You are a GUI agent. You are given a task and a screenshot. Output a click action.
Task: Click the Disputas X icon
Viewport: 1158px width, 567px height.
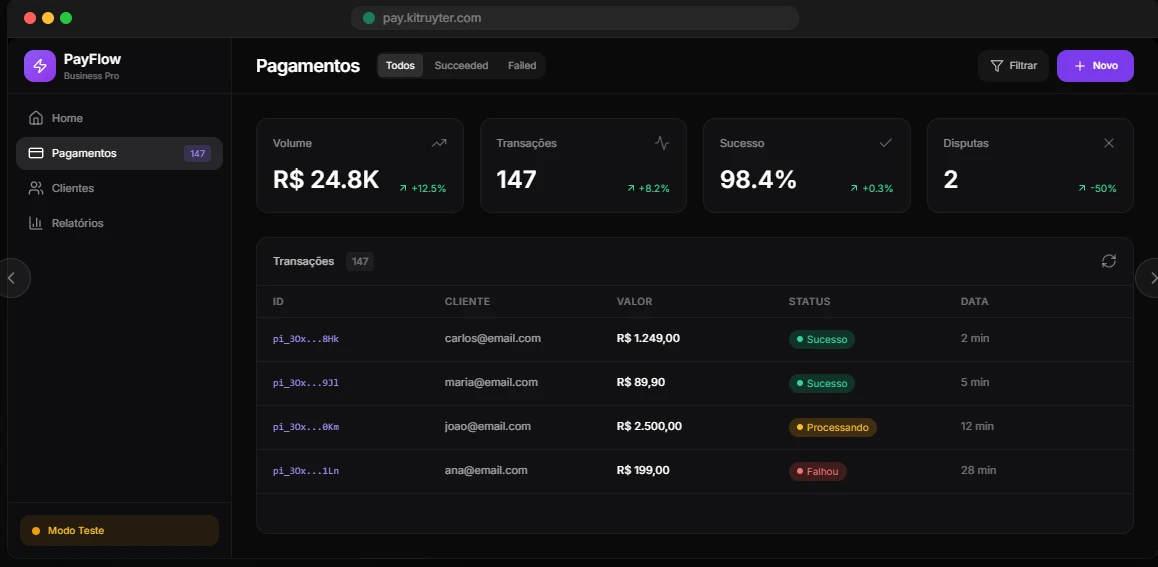coord(1108,143)
